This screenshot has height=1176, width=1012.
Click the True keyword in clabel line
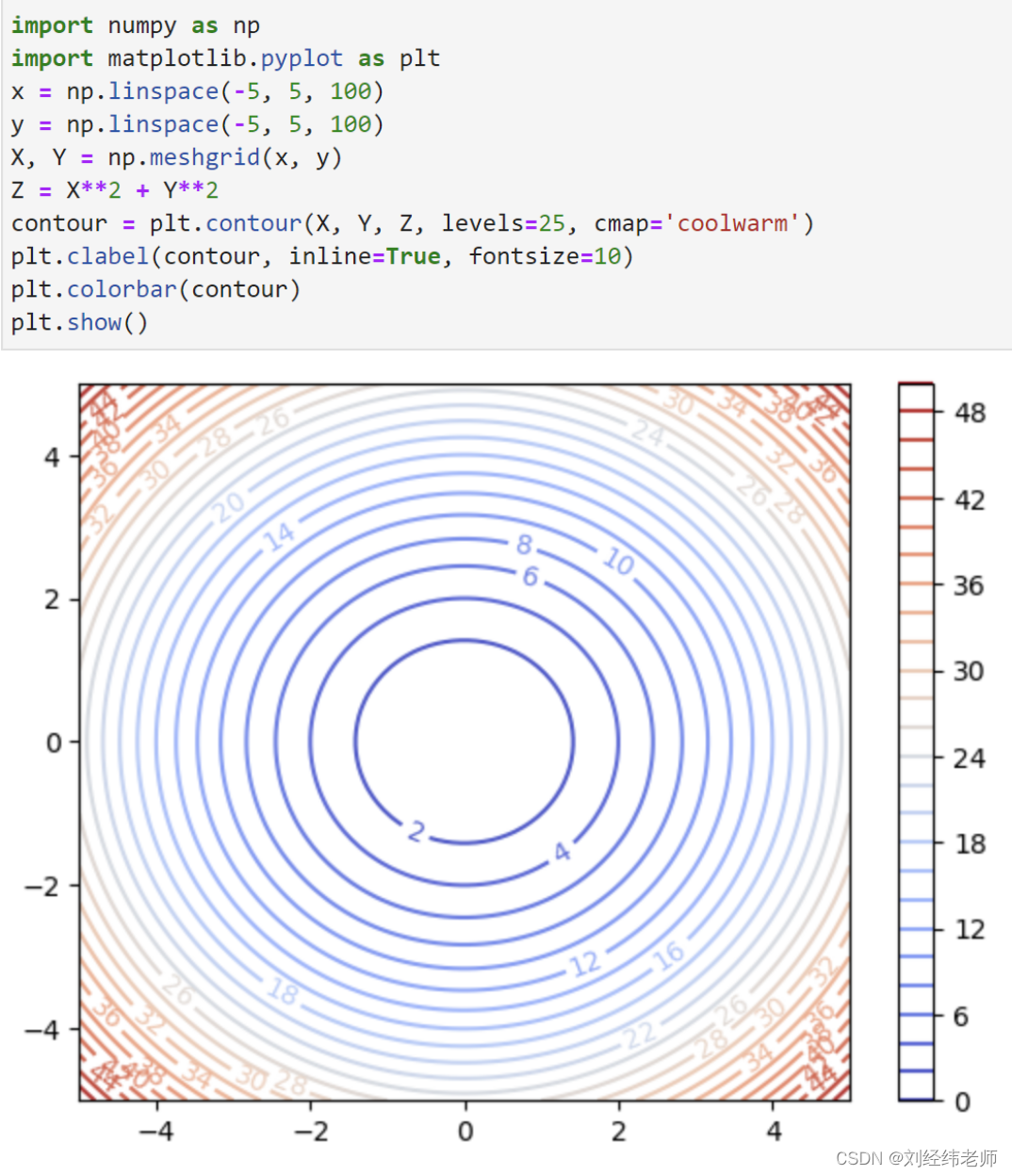click(415, 255)
